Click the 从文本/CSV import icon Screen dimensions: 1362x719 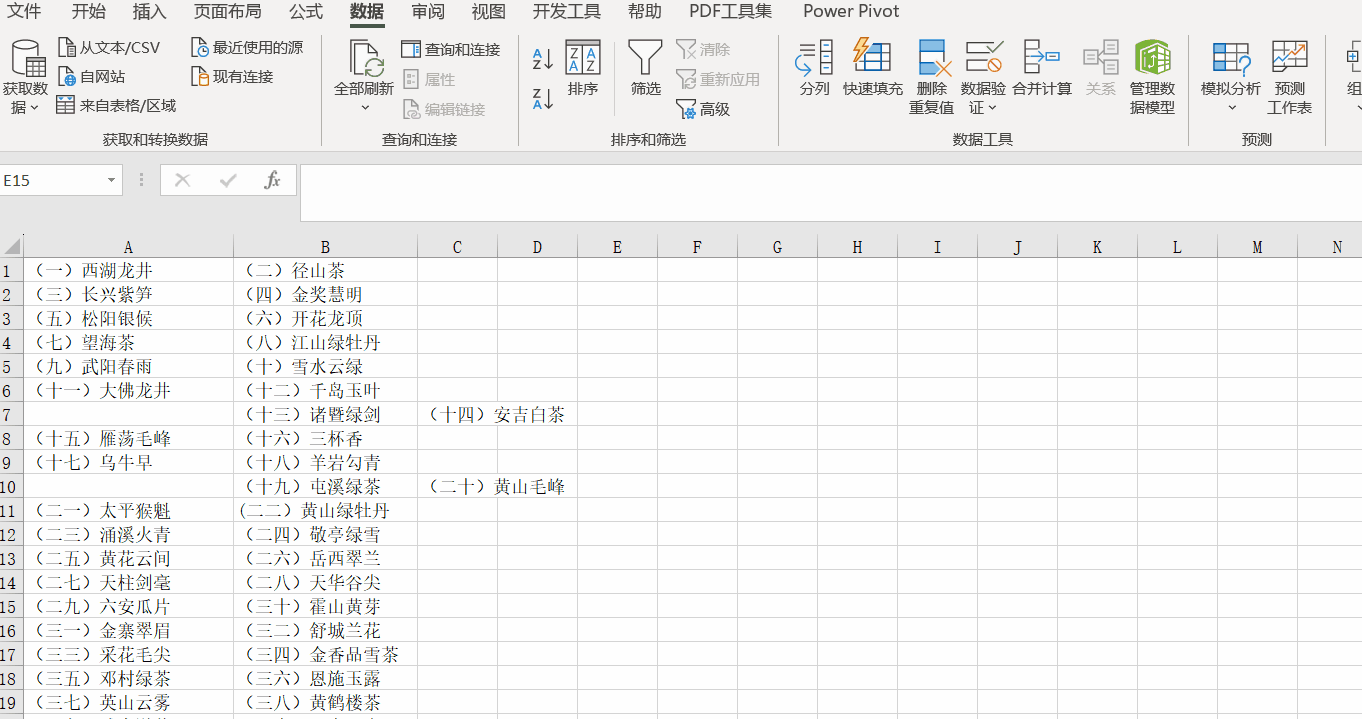point(68,46)
